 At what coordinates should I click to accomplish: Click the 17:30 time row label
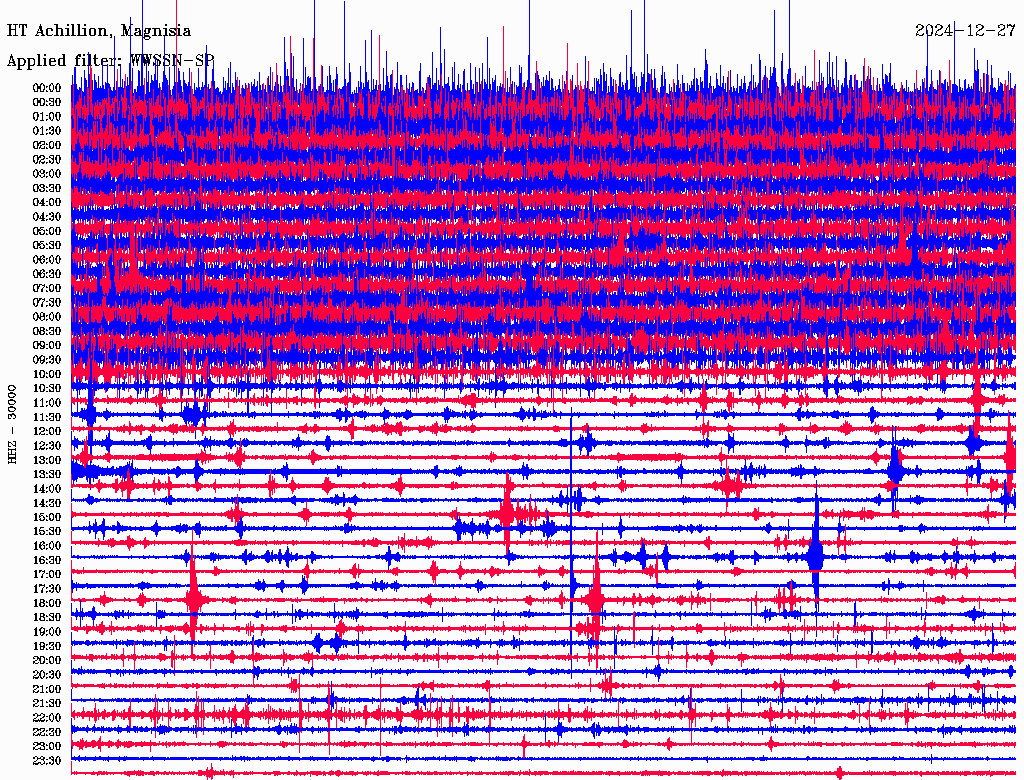[47, 589]
